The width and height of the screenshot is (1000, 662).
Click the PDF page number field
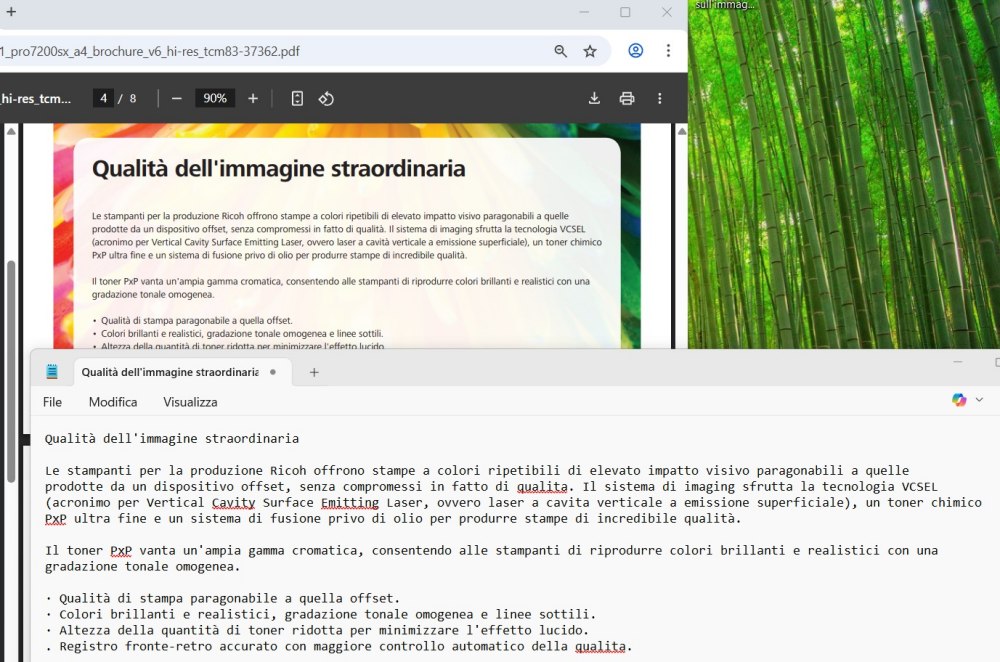click(103, 98)
